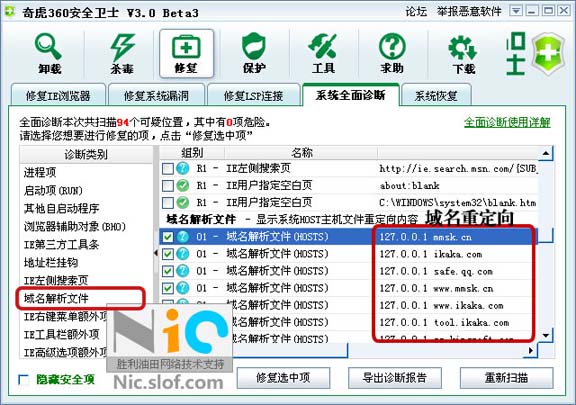This screenshot has width=576, height=405.
Task: Open the 全面诊断使用详解 link
Action: point(507,122)
